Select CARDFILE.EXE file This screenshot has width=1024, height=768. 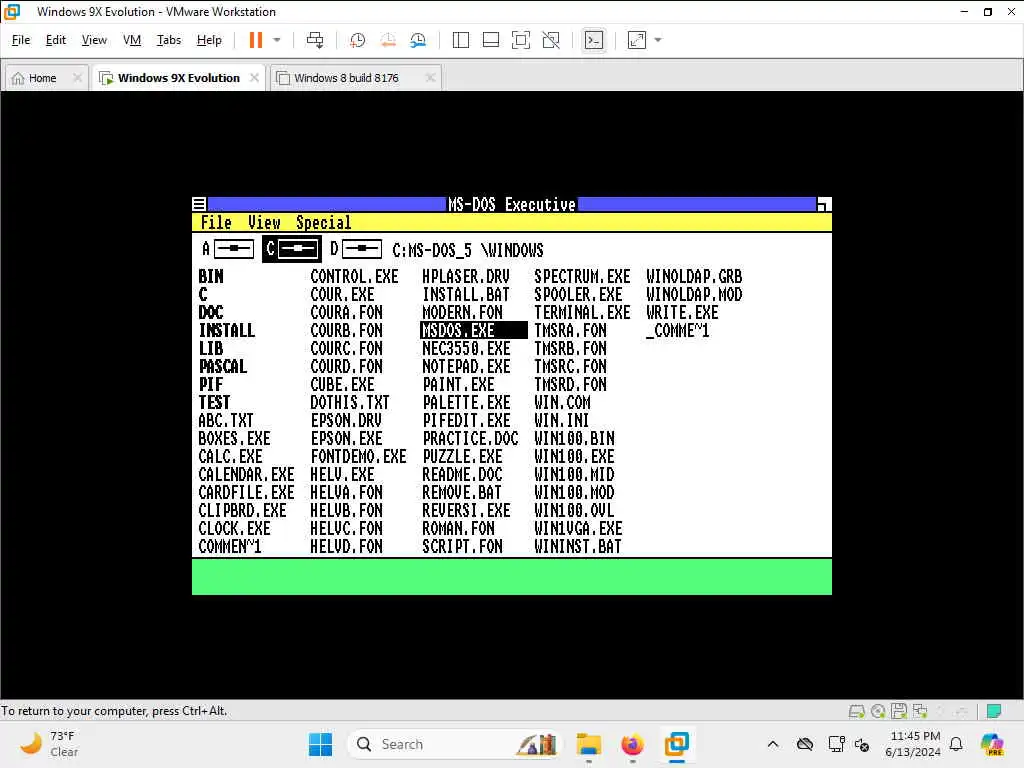246,492
